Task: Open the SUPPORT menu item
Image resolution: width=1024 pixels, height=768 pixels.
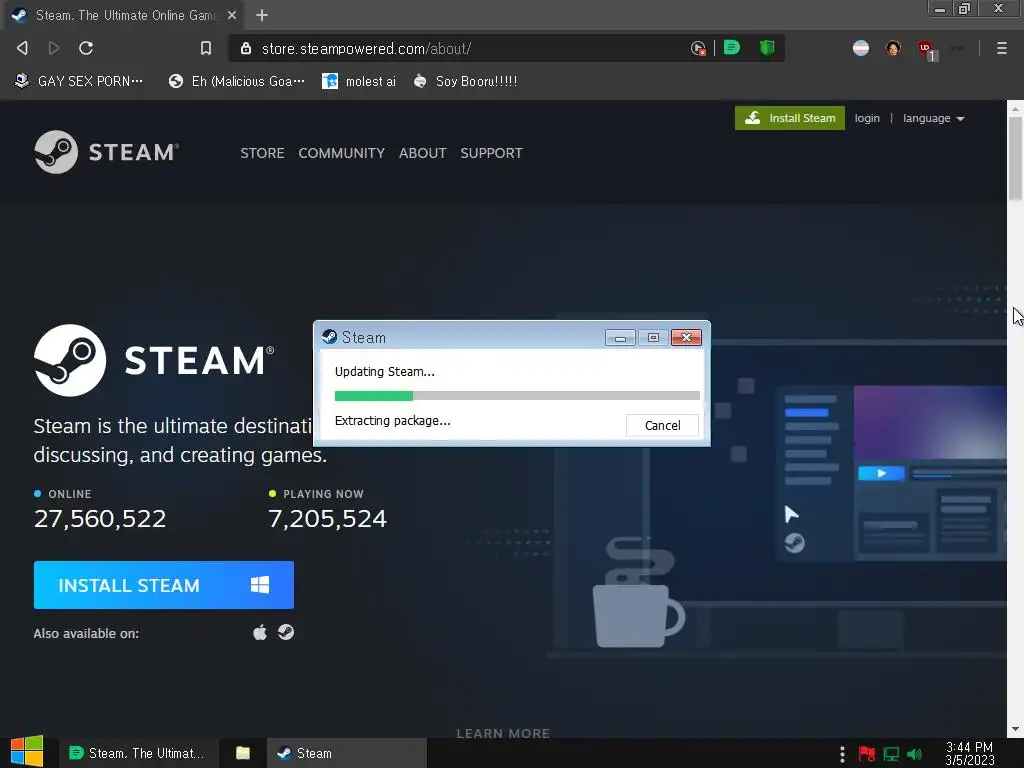Action: coord(491,153)
